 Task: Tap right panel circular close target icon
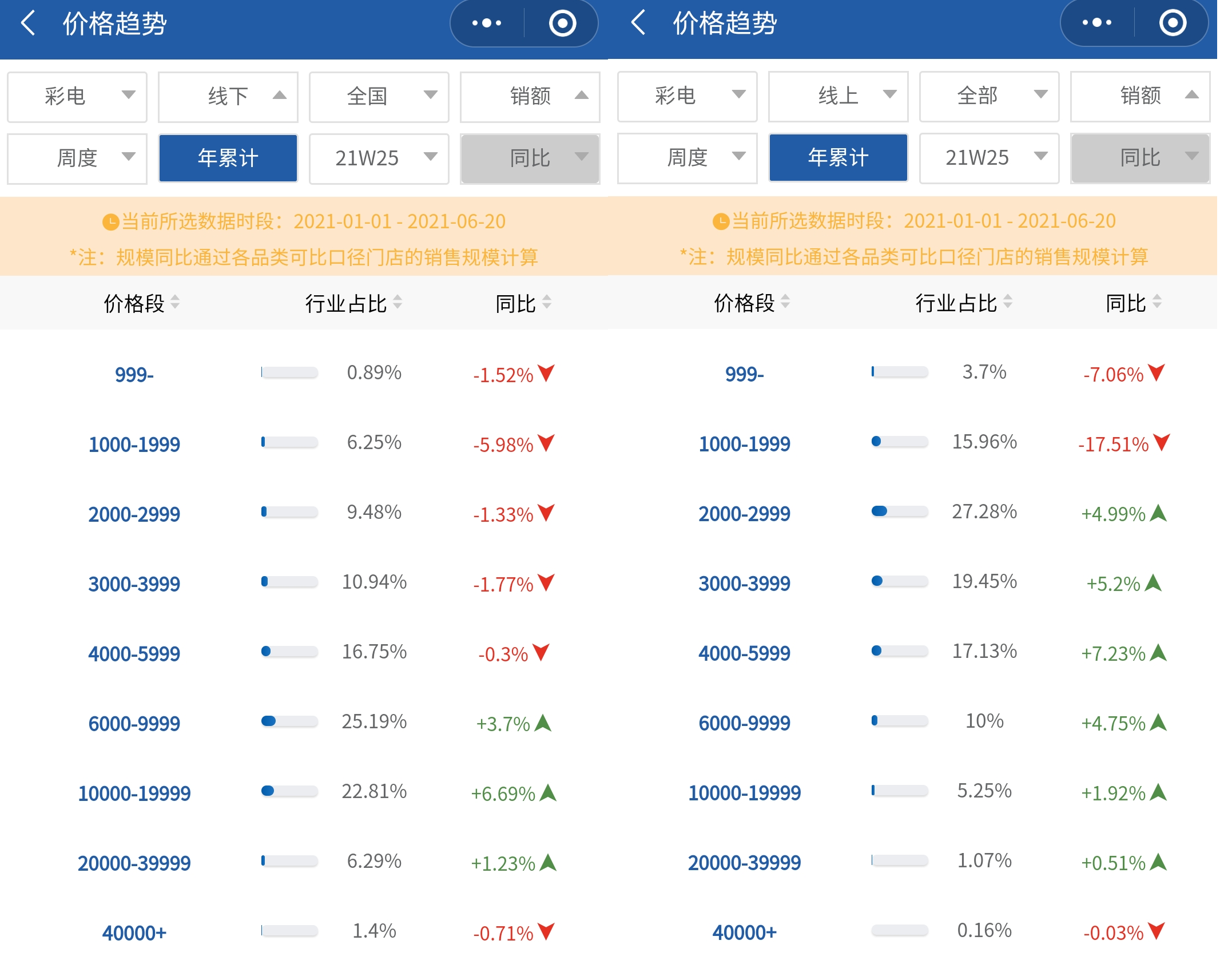click(x=1173, y=23)
